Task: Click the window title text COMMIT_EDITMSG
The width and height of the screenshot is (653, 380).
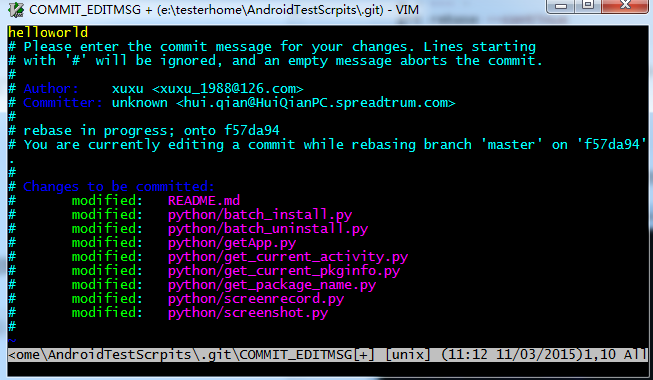Action: tap(85, 10)
